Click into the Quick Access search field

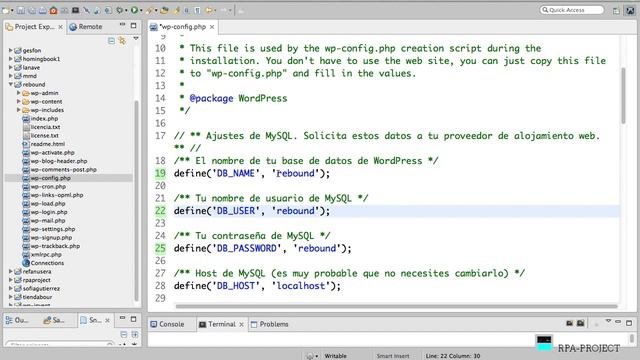(571, 10)
